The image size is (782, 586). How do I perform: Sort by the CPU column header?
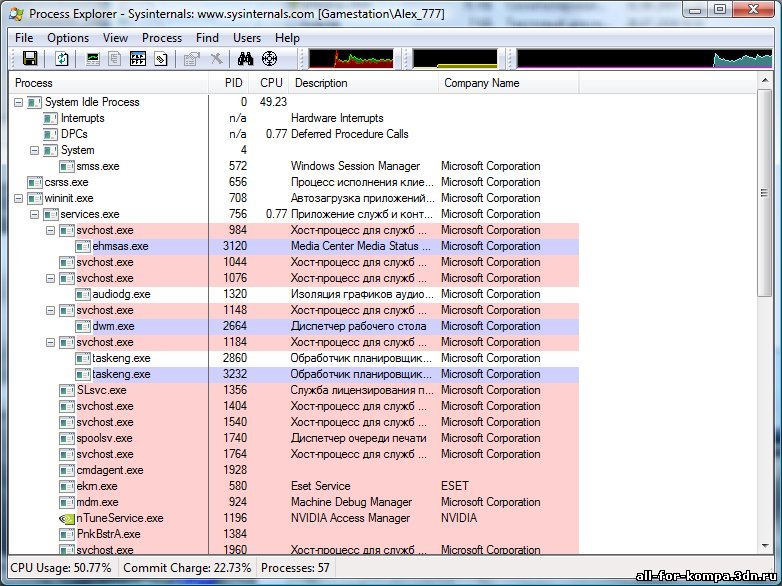(269, 83)
